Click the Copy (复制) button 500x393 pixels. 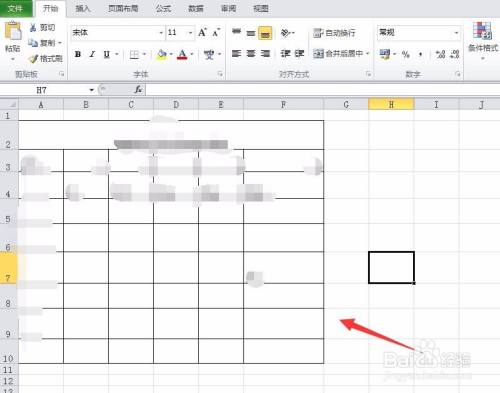point(42,43)
